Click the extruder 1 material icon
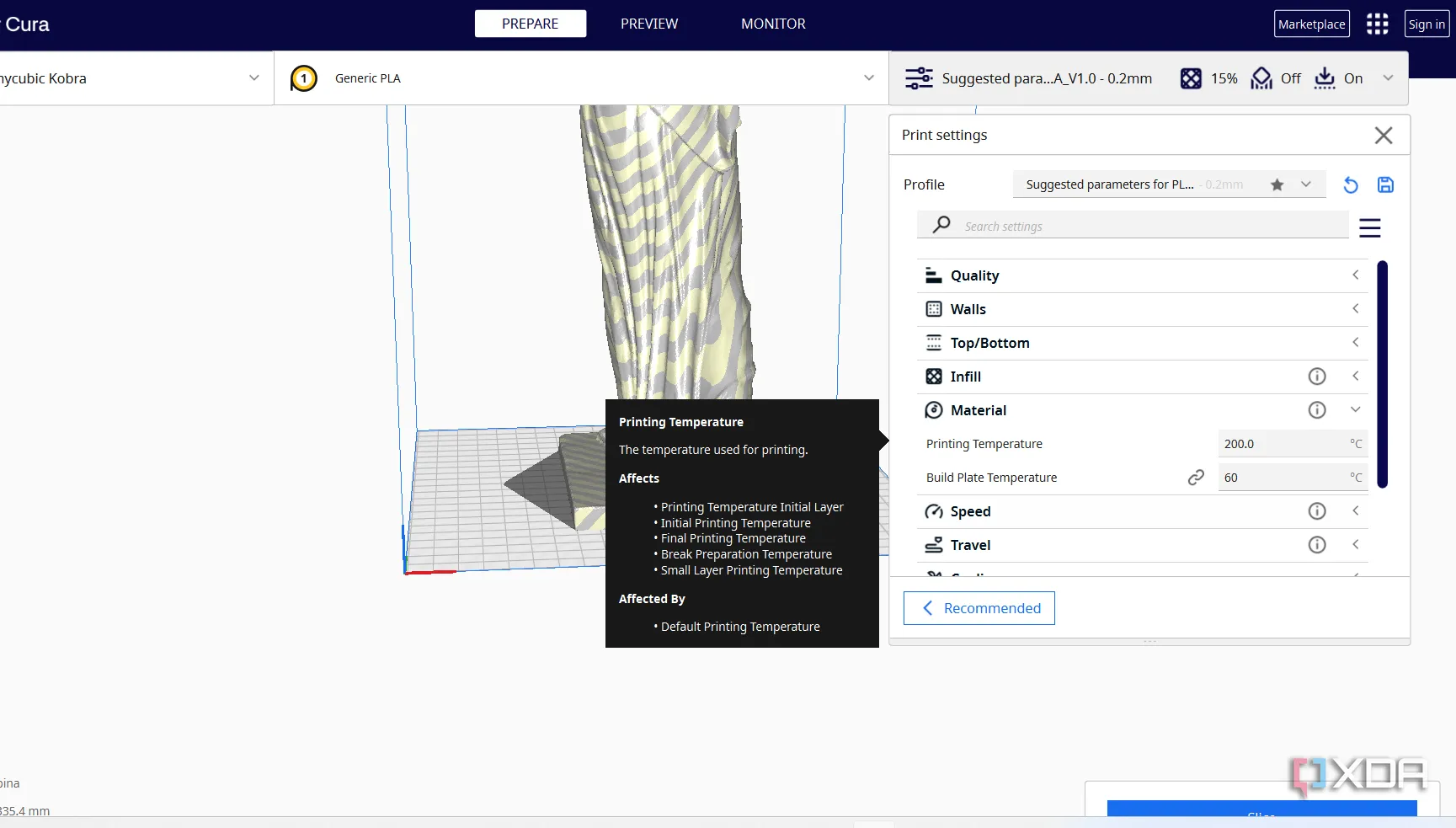 coord(304,78)
